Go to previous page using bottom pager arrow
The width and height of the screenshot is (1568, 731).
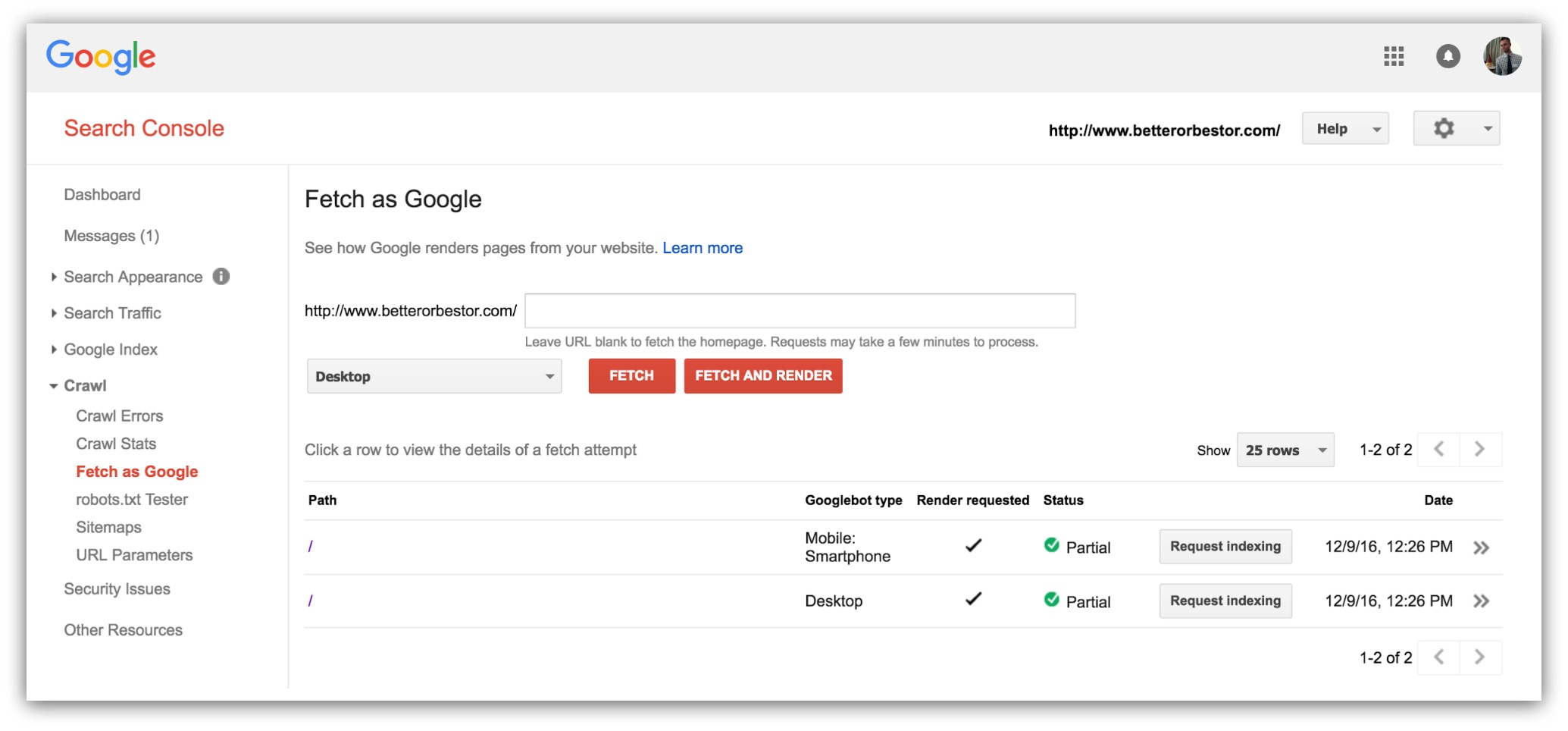tap(1438, 657)
